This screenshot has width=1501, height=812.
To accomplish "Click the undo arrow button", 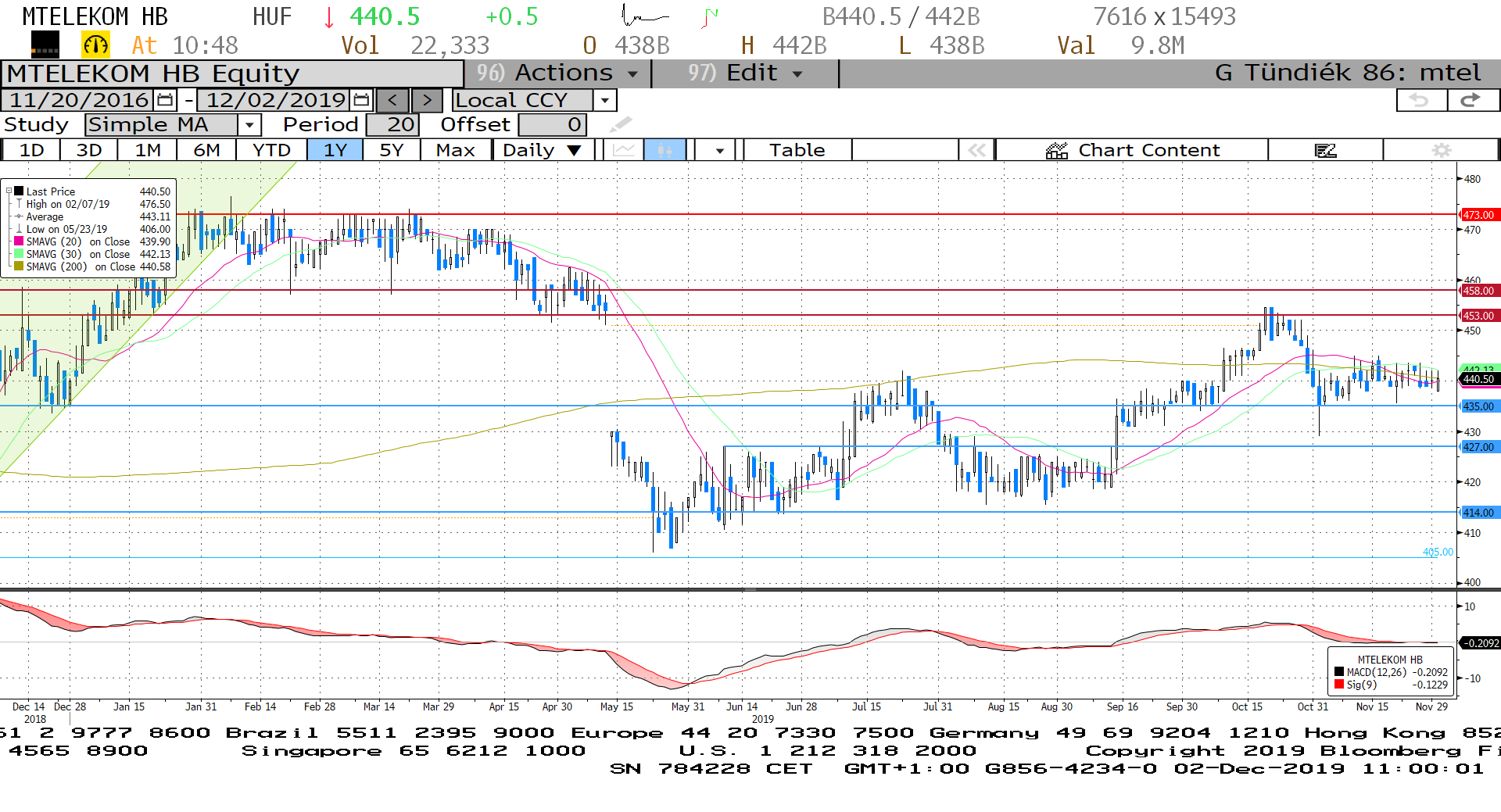I will coord(1420,100).
